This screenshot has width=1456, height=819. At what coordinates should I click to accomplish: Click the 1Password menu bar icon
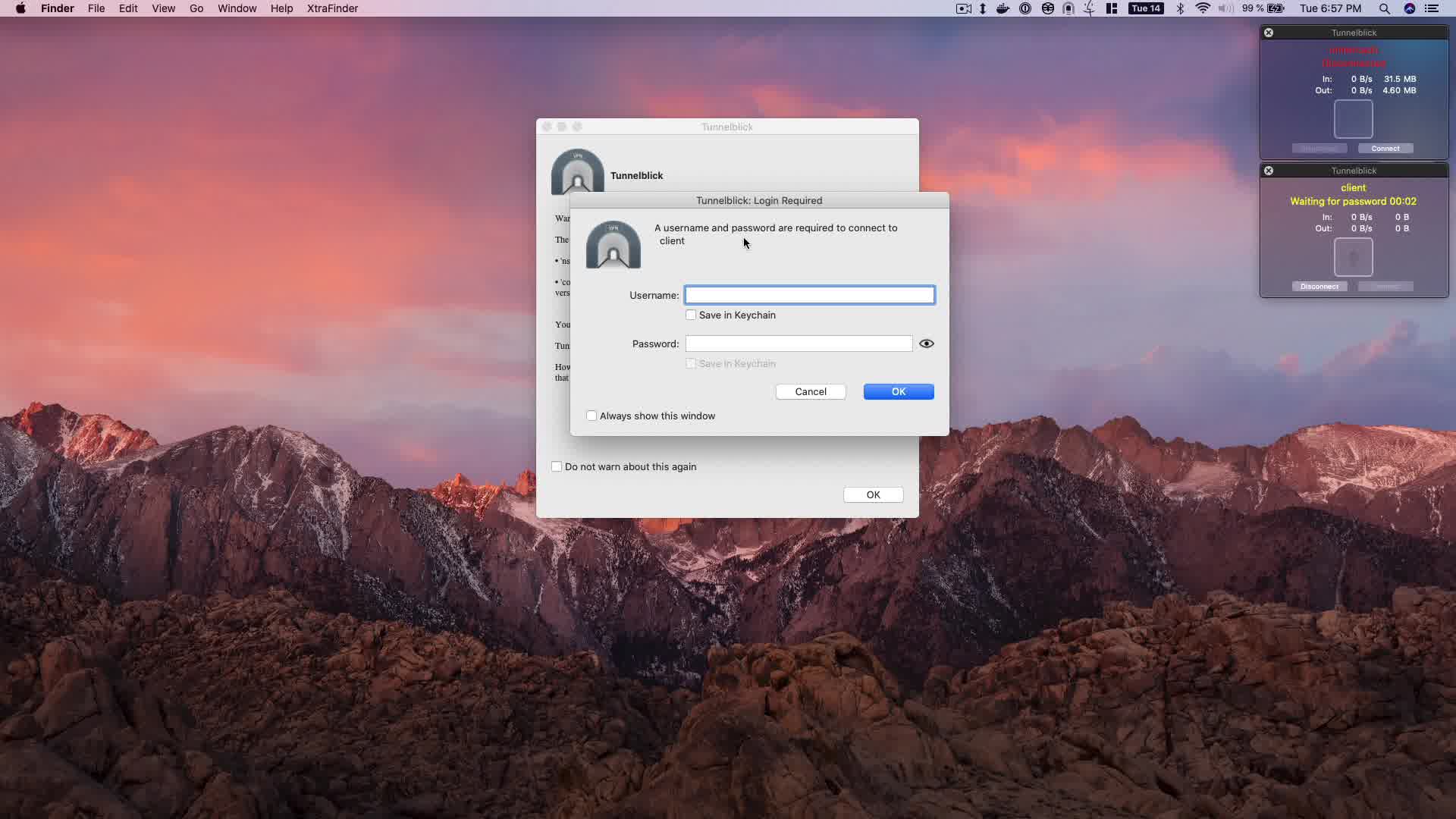click(x=1025, y=8)
